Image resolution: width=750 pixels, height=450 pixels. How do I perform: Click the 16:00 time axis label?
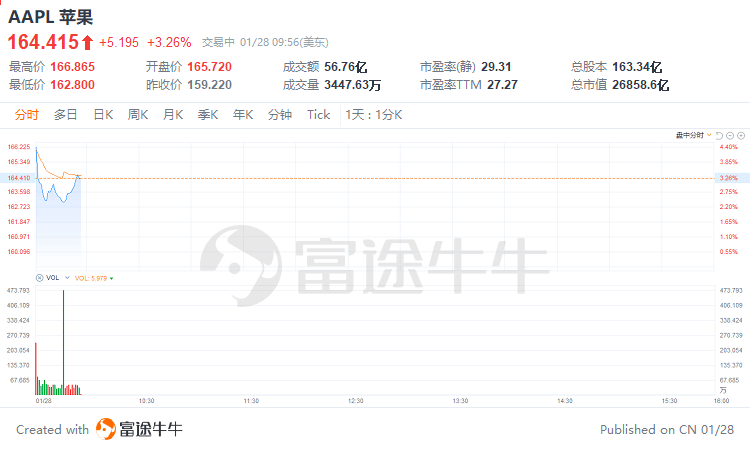[x=721, y=401]
